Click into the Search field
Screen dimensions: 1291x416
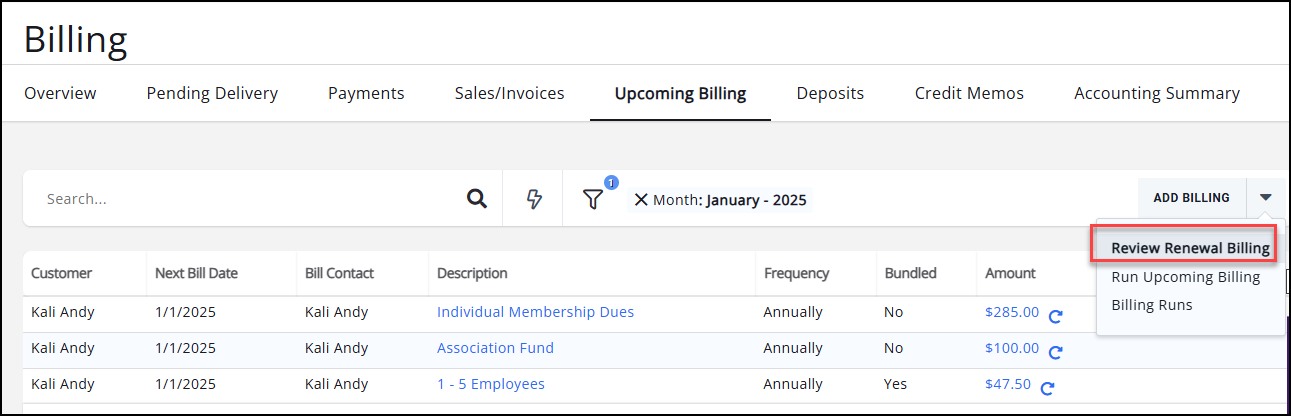tap(250, 199)
